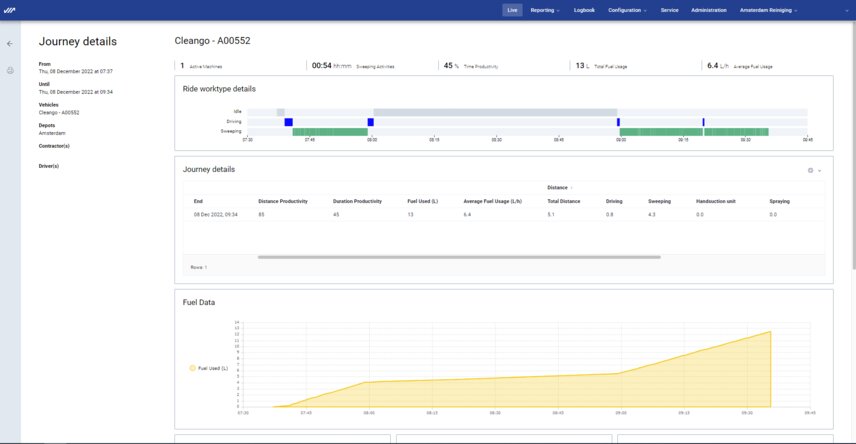Viewport: 856px width, 444px height.
Task: Go to the Service page
Action: tap(670, 10)
